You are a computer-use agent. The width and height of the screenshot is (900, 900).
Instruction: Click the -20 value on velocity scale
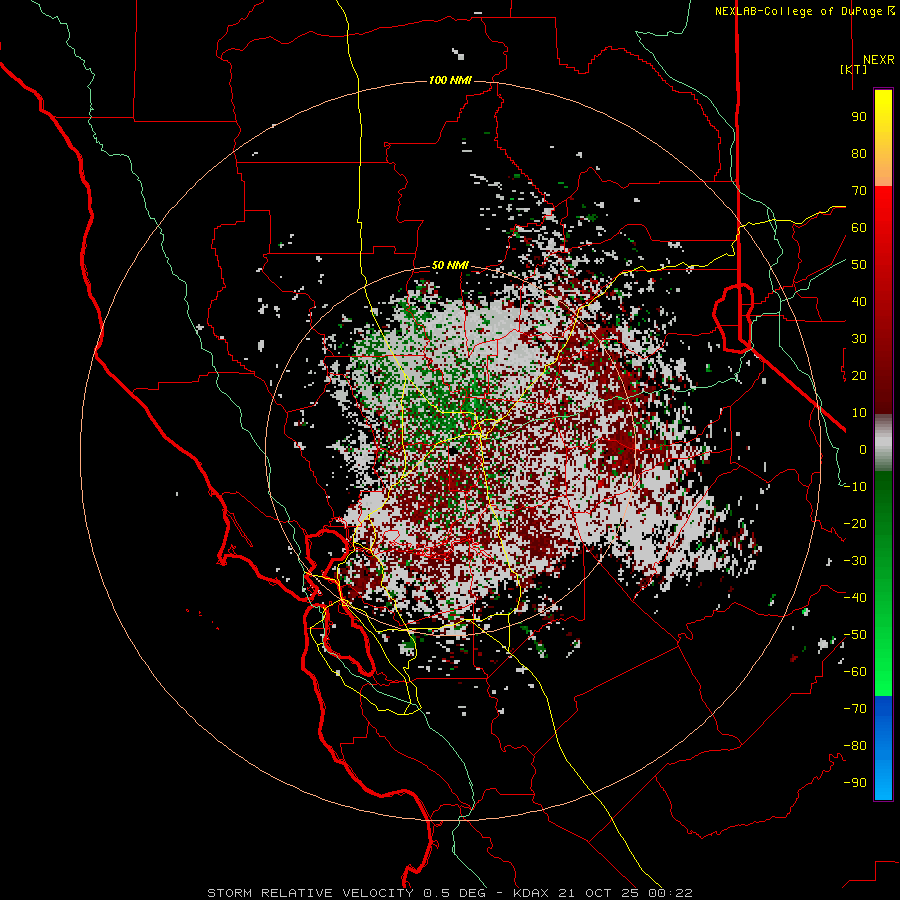[x=855, y=523]
